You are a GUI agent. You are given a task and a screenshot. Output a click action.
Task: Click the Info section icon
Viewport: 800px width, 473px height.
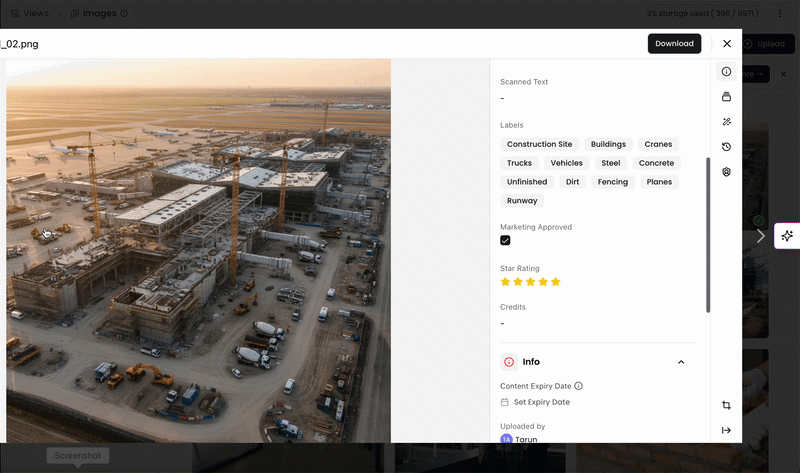pos(509,362)
